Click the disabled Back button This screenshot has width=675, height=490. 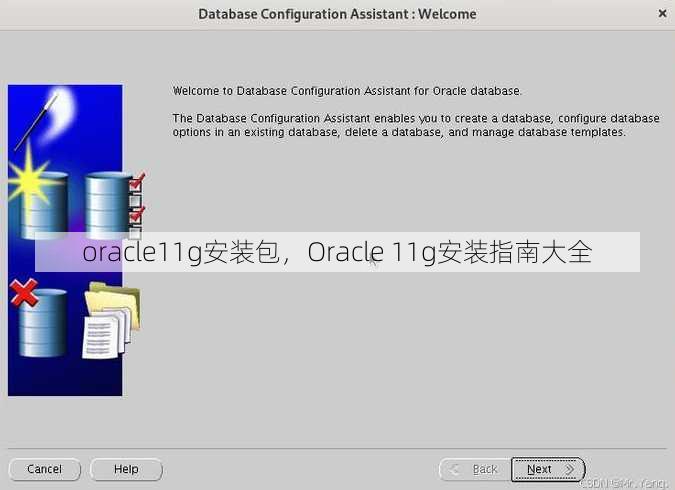coord(475,469)
